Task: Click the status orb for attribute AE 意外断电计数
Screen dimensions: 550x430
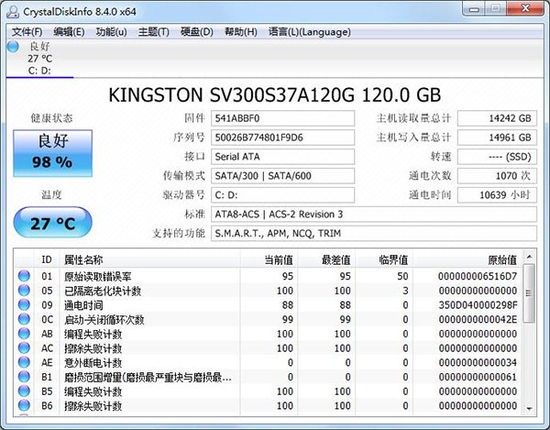Action: click(x=24, y=362)
